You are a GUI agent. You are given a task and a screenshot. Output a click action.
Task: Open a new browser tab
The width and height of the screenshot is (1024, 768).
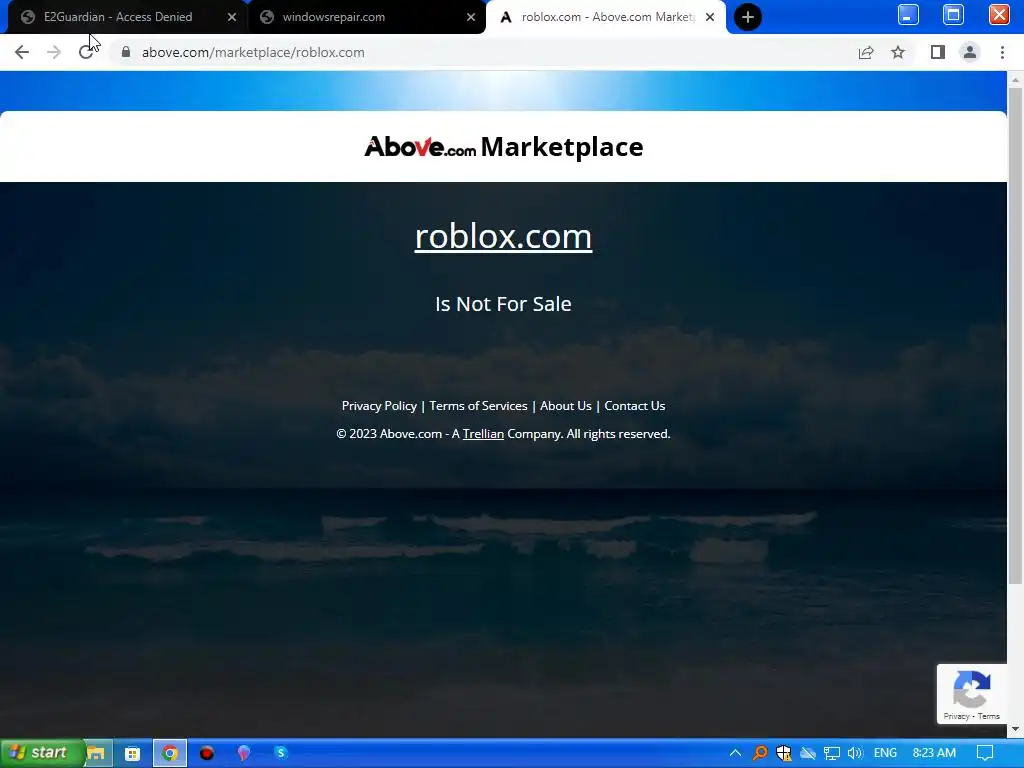pyautogui.click(x=748, y=17)
